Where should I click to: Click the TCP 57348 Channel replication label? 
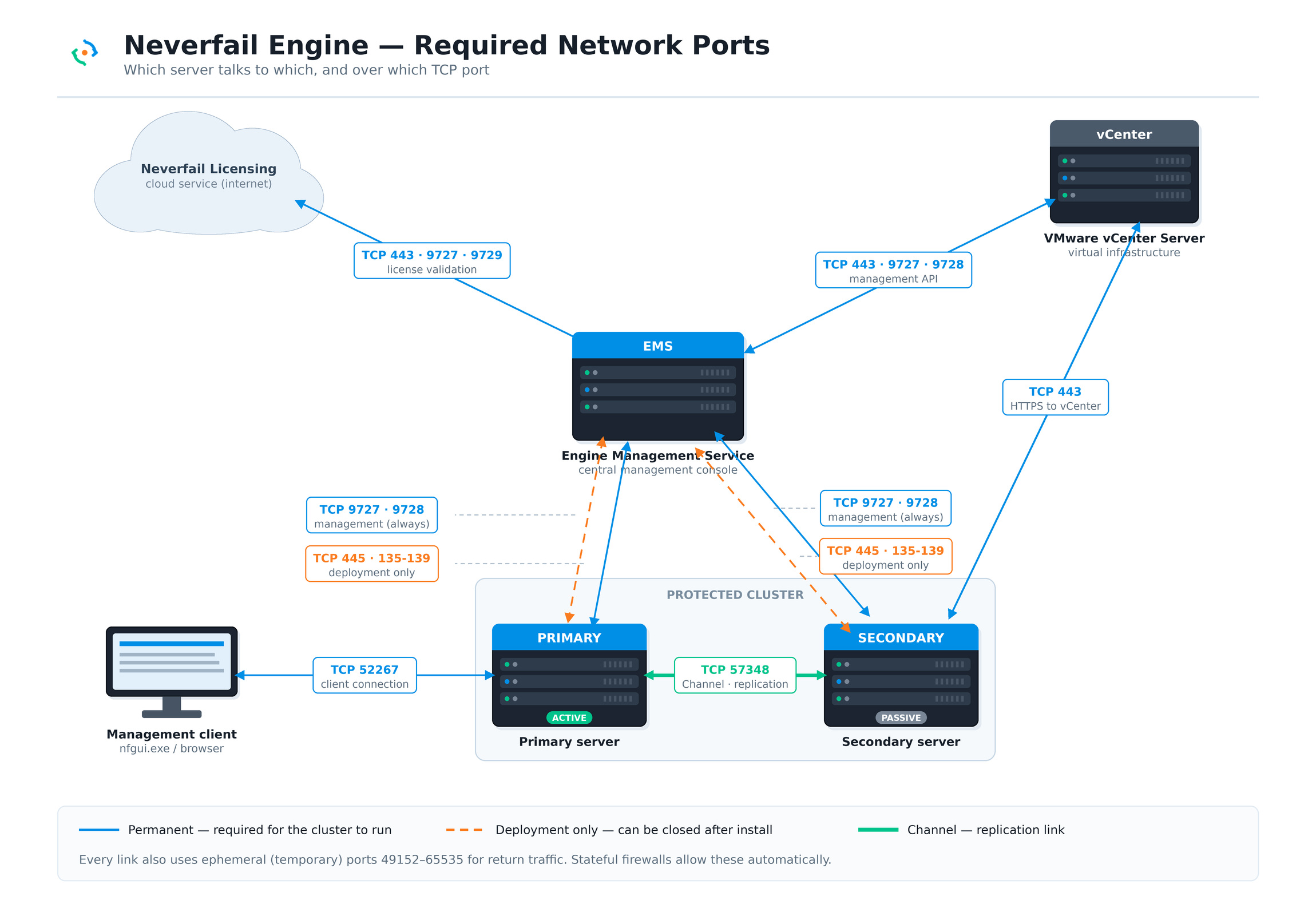[x=735, y=675]
